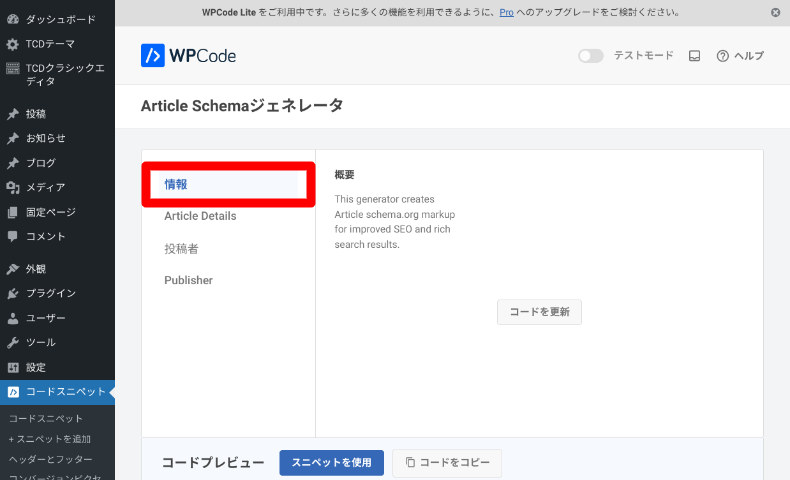Image resolution: width=790 pixels, height=480 pixels.
Task: Select the Publisher tab
Action: point(188,280)
